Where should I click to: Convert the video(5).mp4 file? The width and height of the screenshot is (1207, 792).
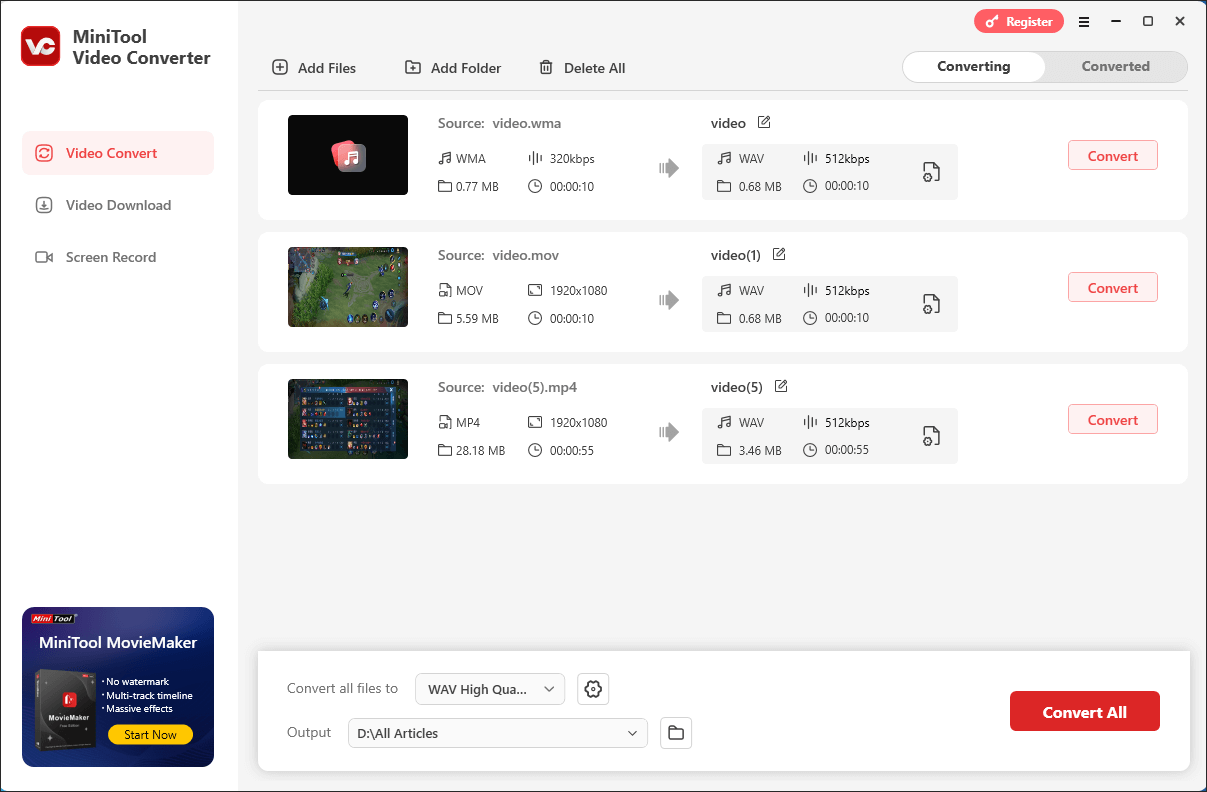[x=1113, y=419]
